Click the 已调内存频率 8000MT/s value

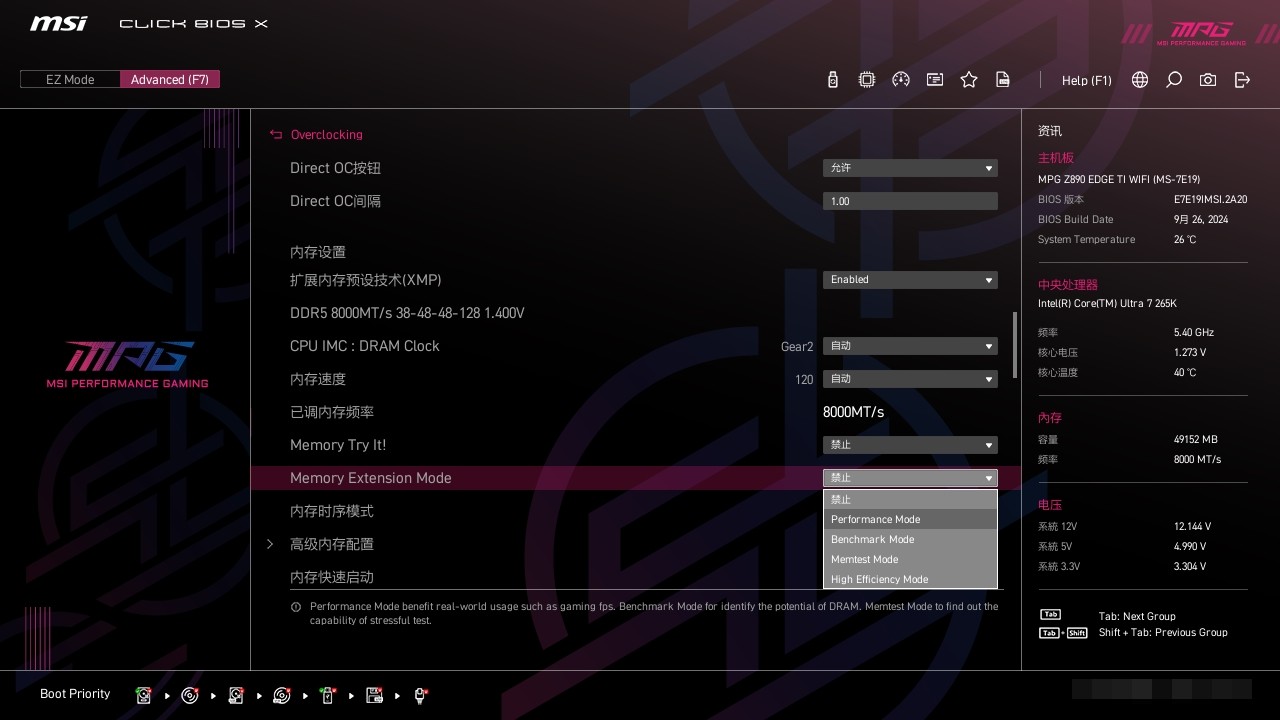(x=853, y=412)
